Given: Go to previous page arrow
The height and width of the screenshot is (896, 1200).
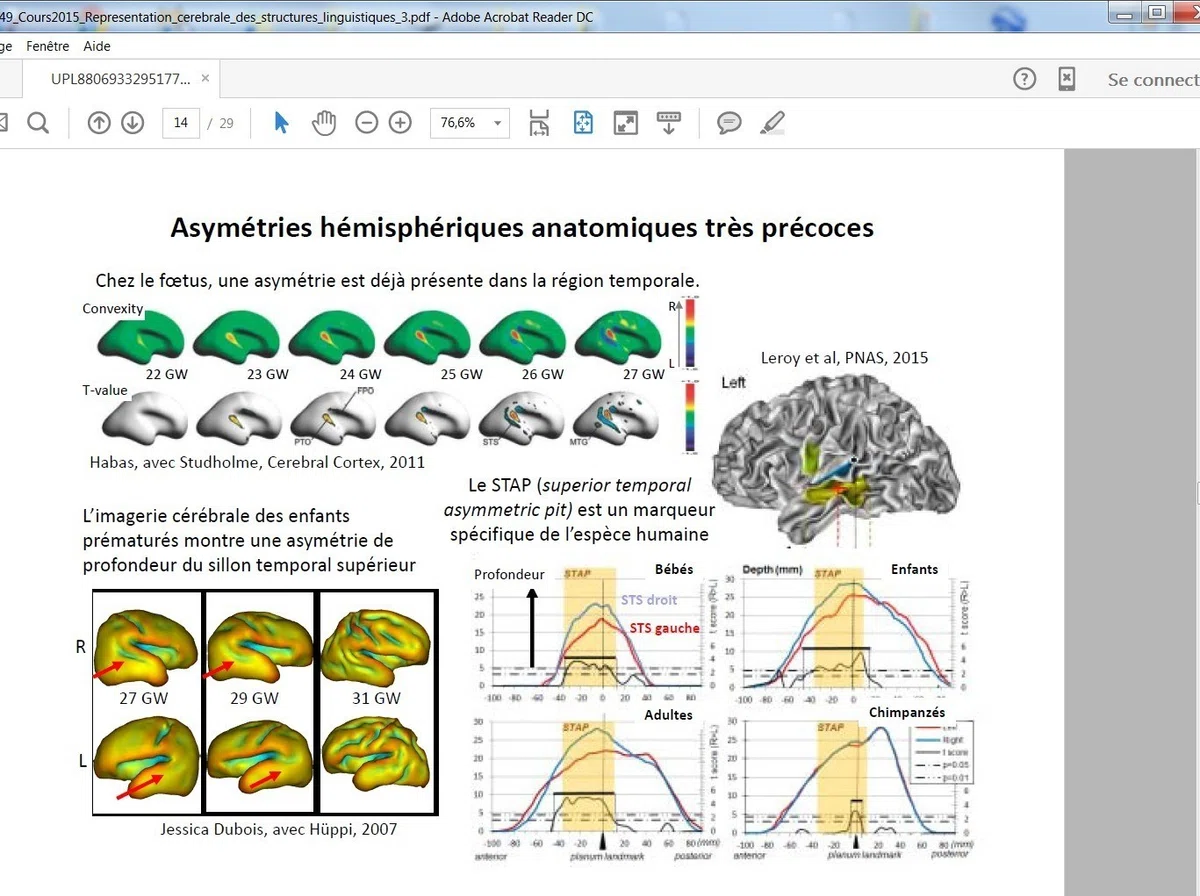Looking at the screenshot, I should pyautogui.click(x=98, y=123).
